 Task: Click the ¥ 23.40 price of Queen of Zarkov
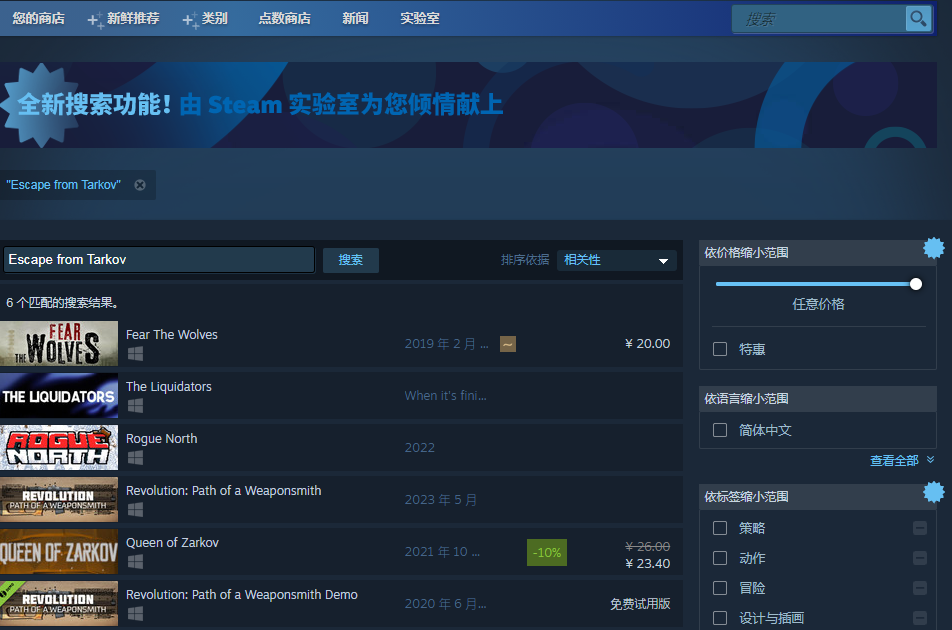(647, 563)
